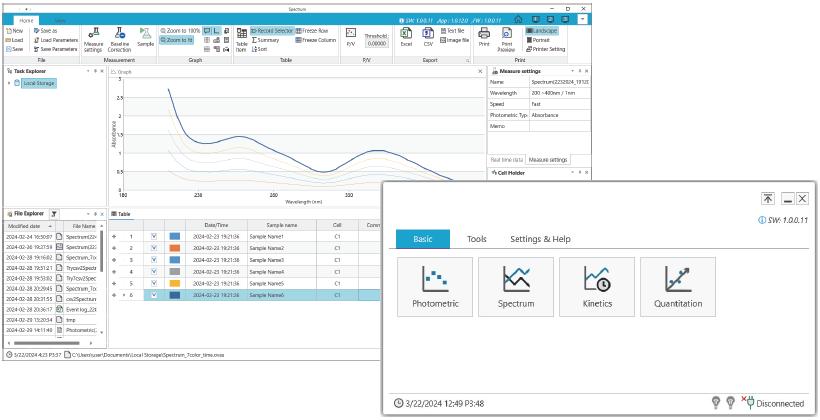Open the Export group dialog launcher
This screenshot has width=820, height=420.
[x=467, y=61]
